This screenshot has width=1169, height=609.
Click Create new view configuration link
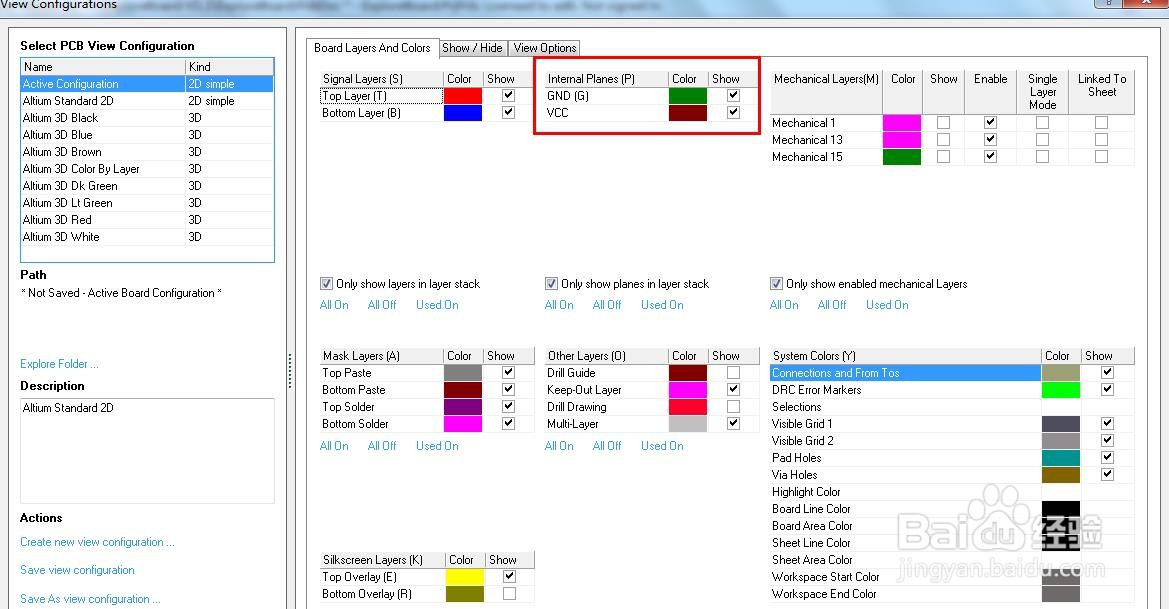(97, 542)
